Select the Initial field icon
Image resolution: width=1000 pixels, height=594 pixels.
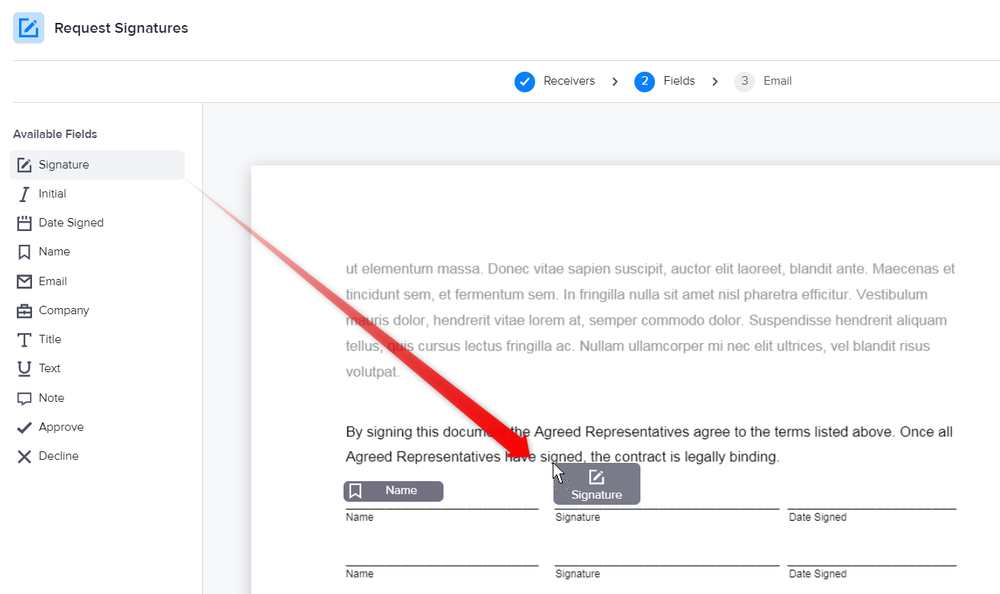24,194
